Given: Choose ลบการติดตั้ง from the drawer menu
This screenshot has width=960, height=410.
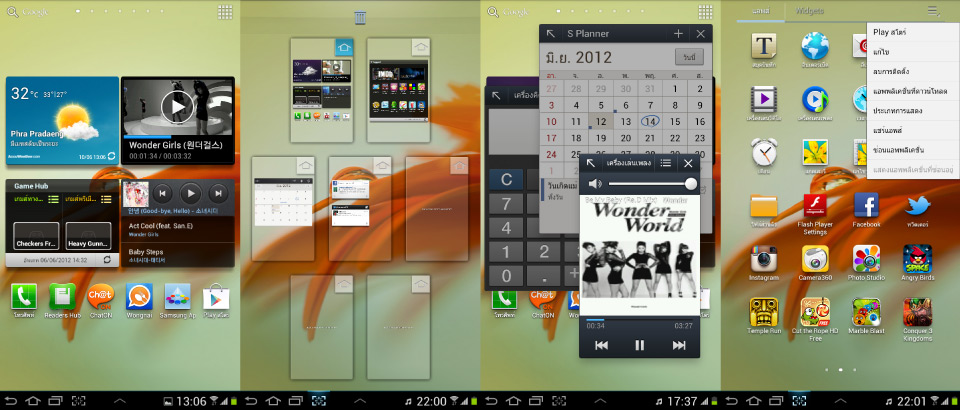Looking at the screenshot, I should 913,72.
